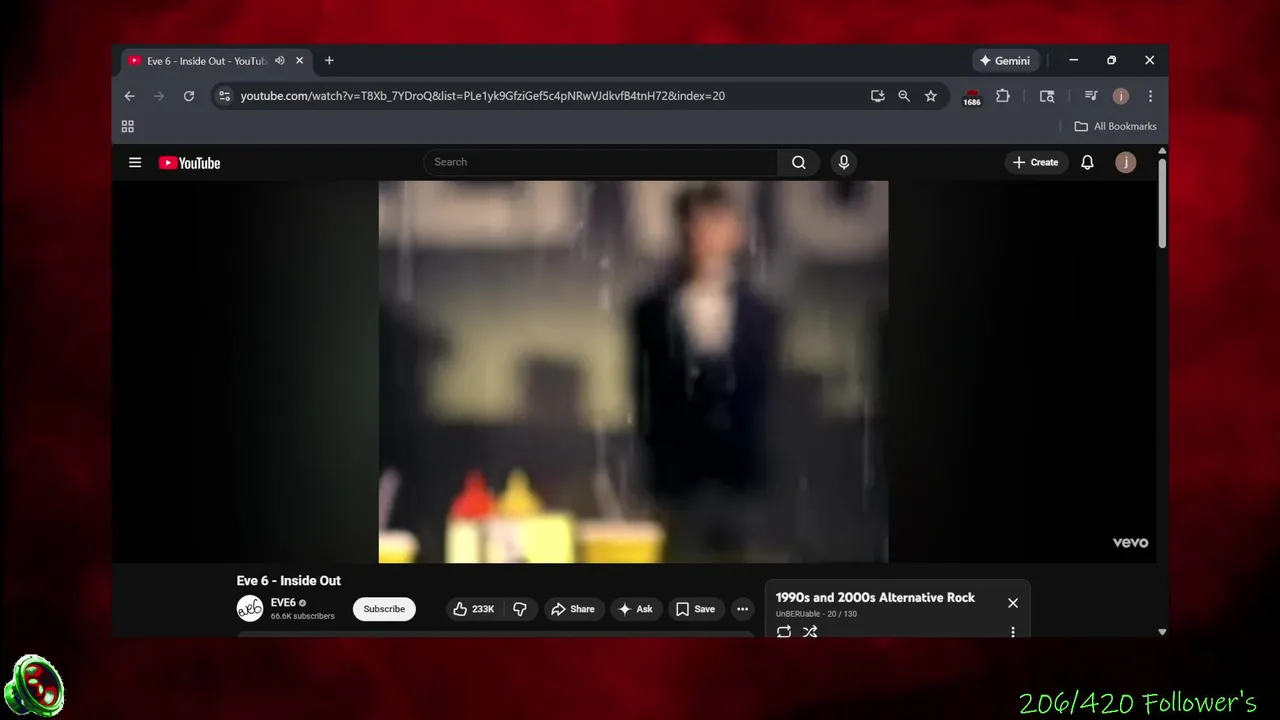Subscribe to the EVE6 channel
1280x720 pixels.
pyautogui.click(x=384, y=609)
